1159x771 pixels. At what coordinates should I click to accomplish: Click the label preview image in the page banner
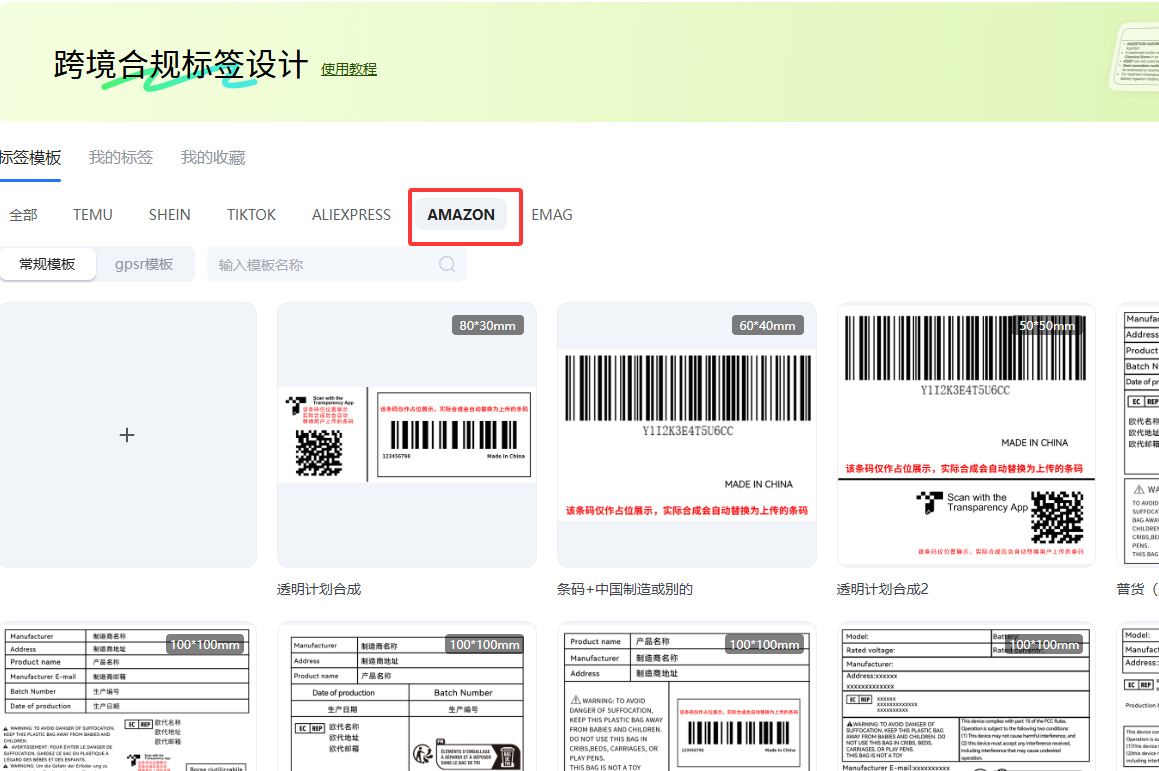[1135, 58]
